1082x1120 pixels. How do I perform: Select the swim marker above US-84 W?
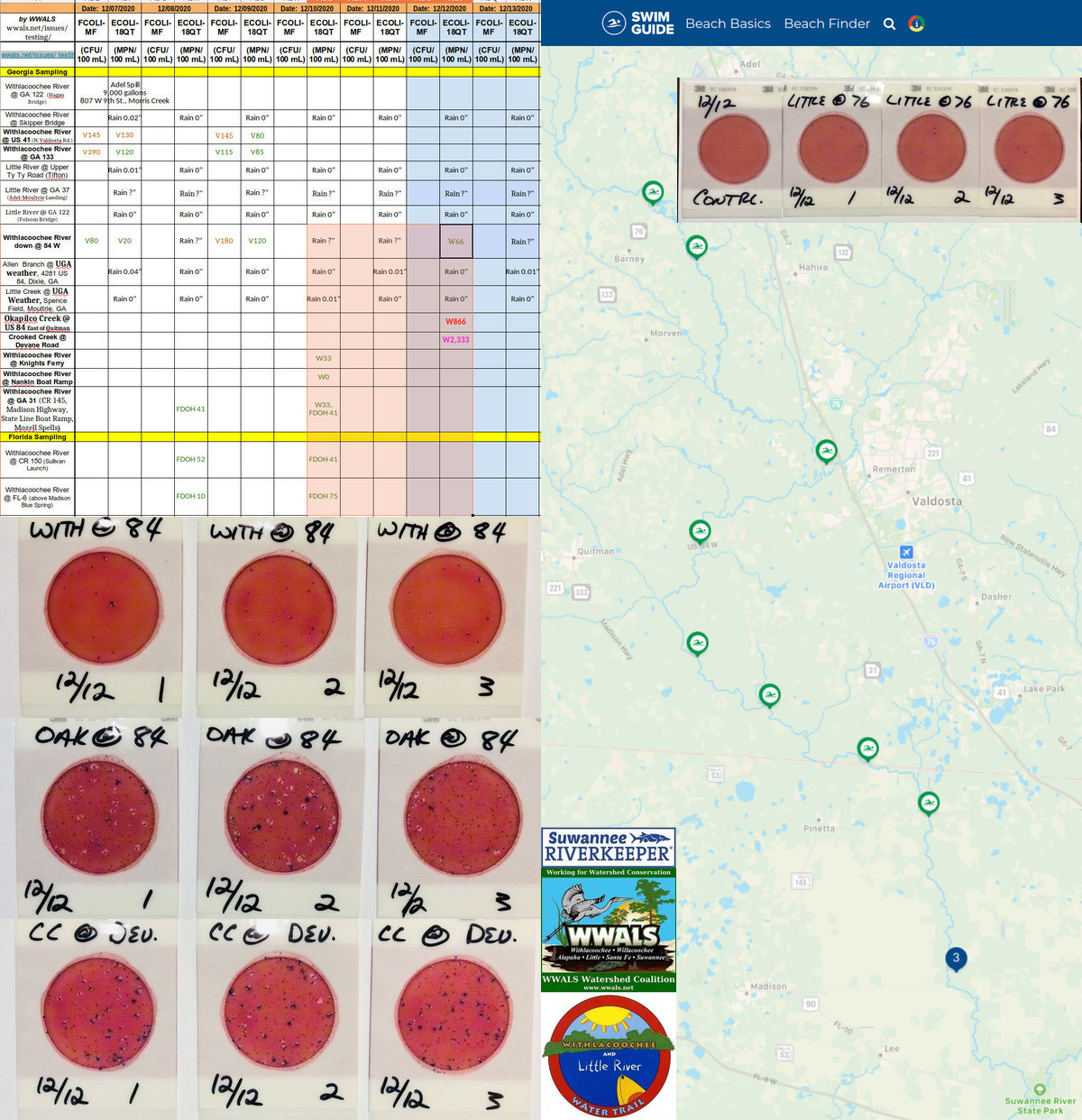(x=700, y=532)
